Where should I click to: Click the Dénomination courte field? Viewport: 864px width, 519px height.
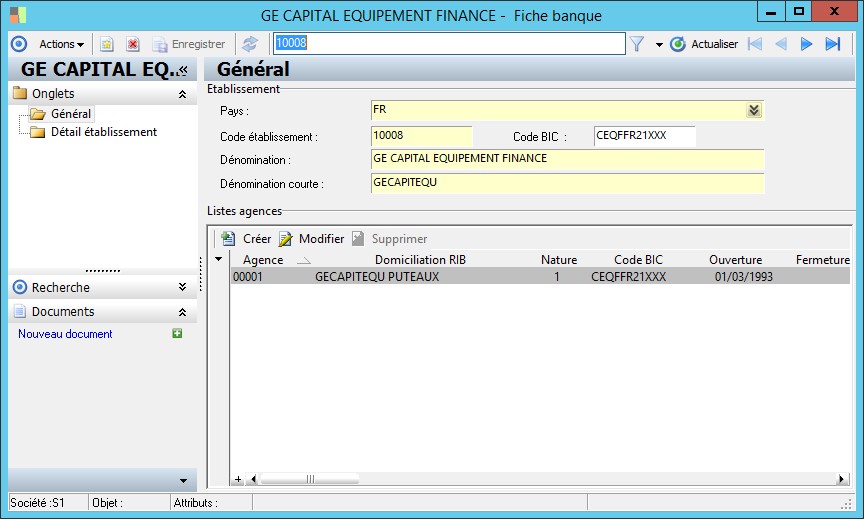tap(568, 183)
